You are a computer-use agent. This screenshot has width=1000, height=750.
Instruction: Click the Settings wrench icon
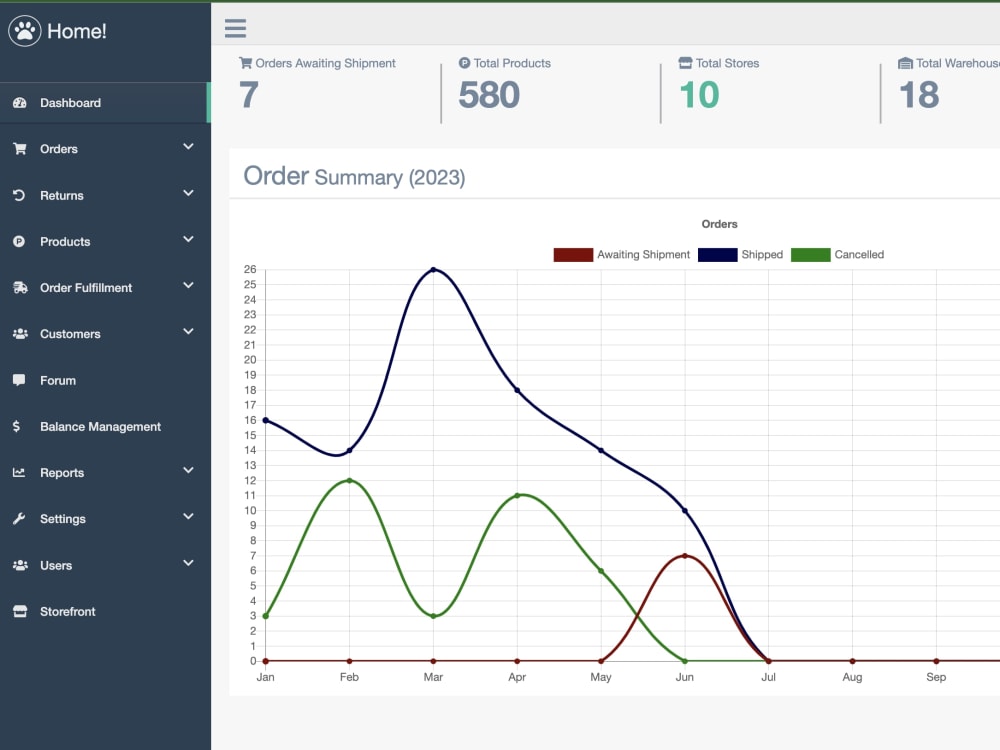[19, 518]
